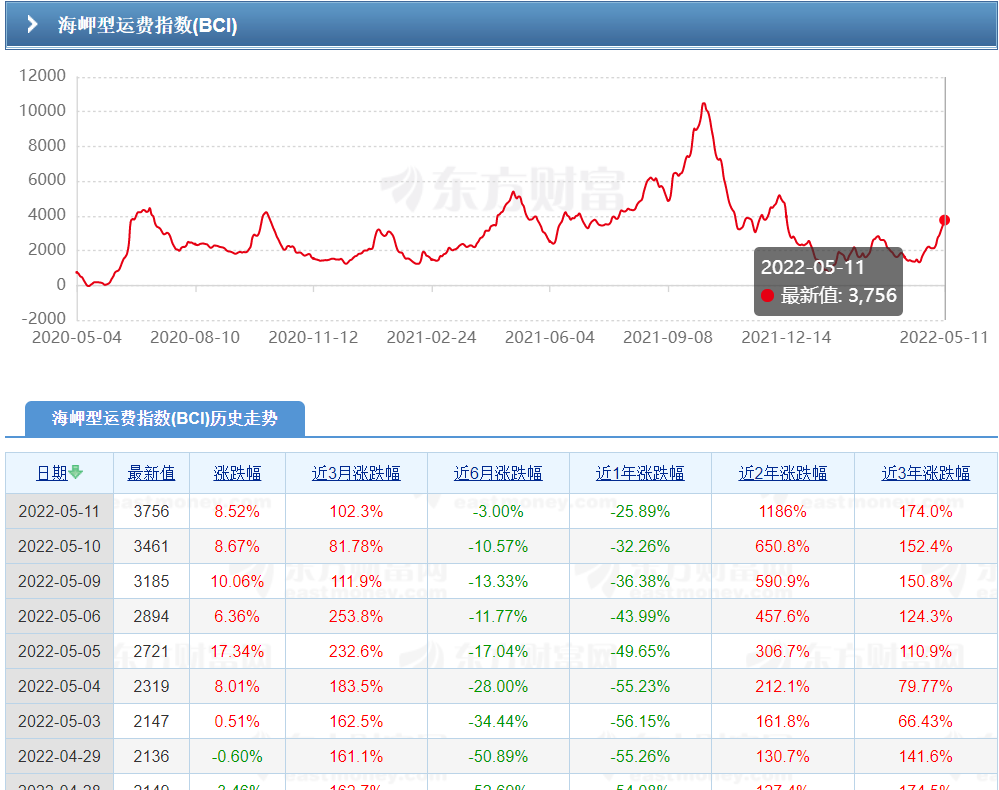Click the 近2年涨跌幅 column header
The image size is (999, 790).
[782, 471]
